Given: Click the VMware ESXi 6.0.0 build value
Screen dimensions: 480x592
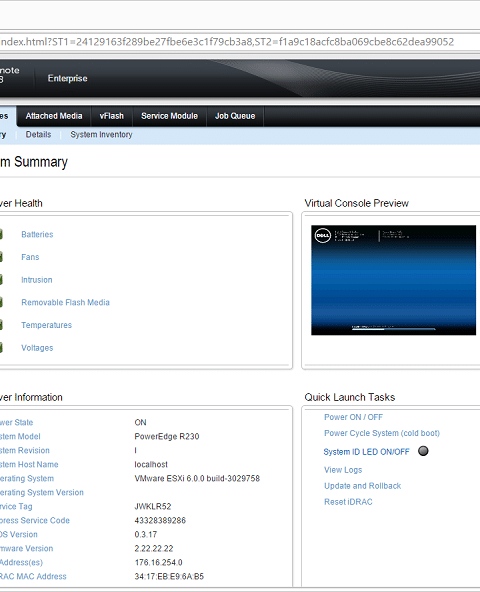Looking at the screenshot, I should coord(197,478).
